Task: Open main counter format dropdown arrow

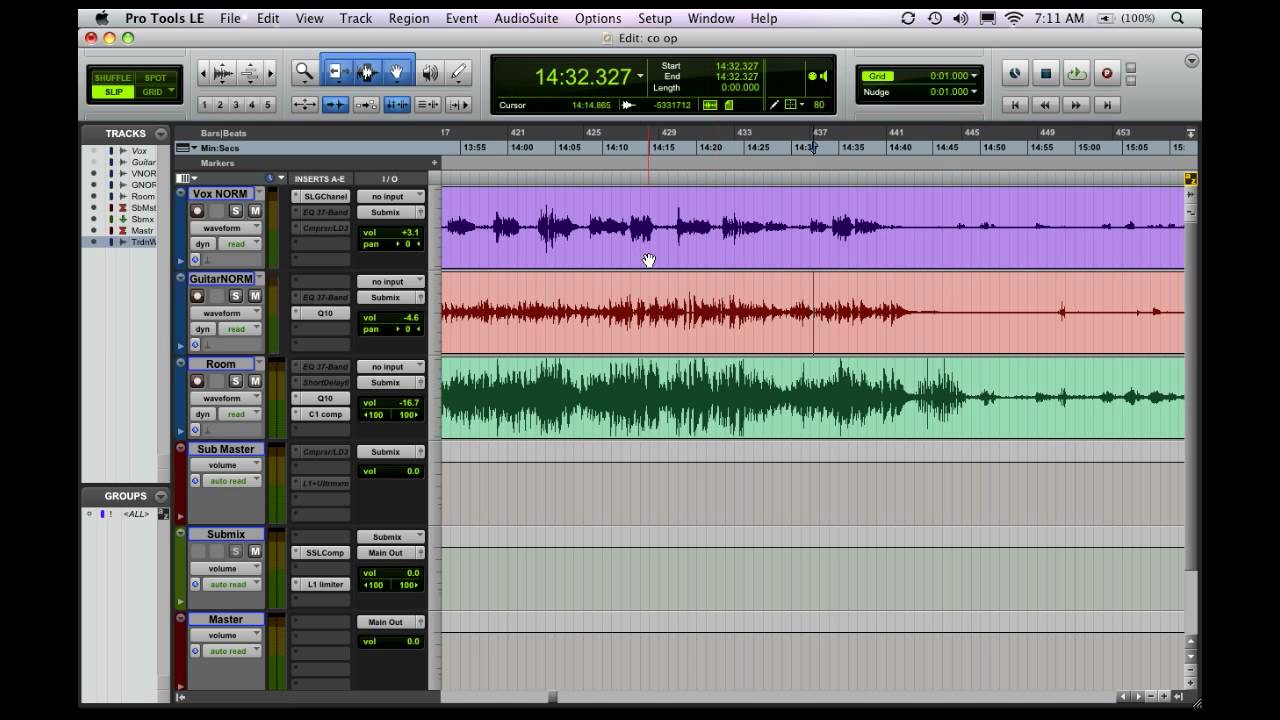Action: coord(640,77)
